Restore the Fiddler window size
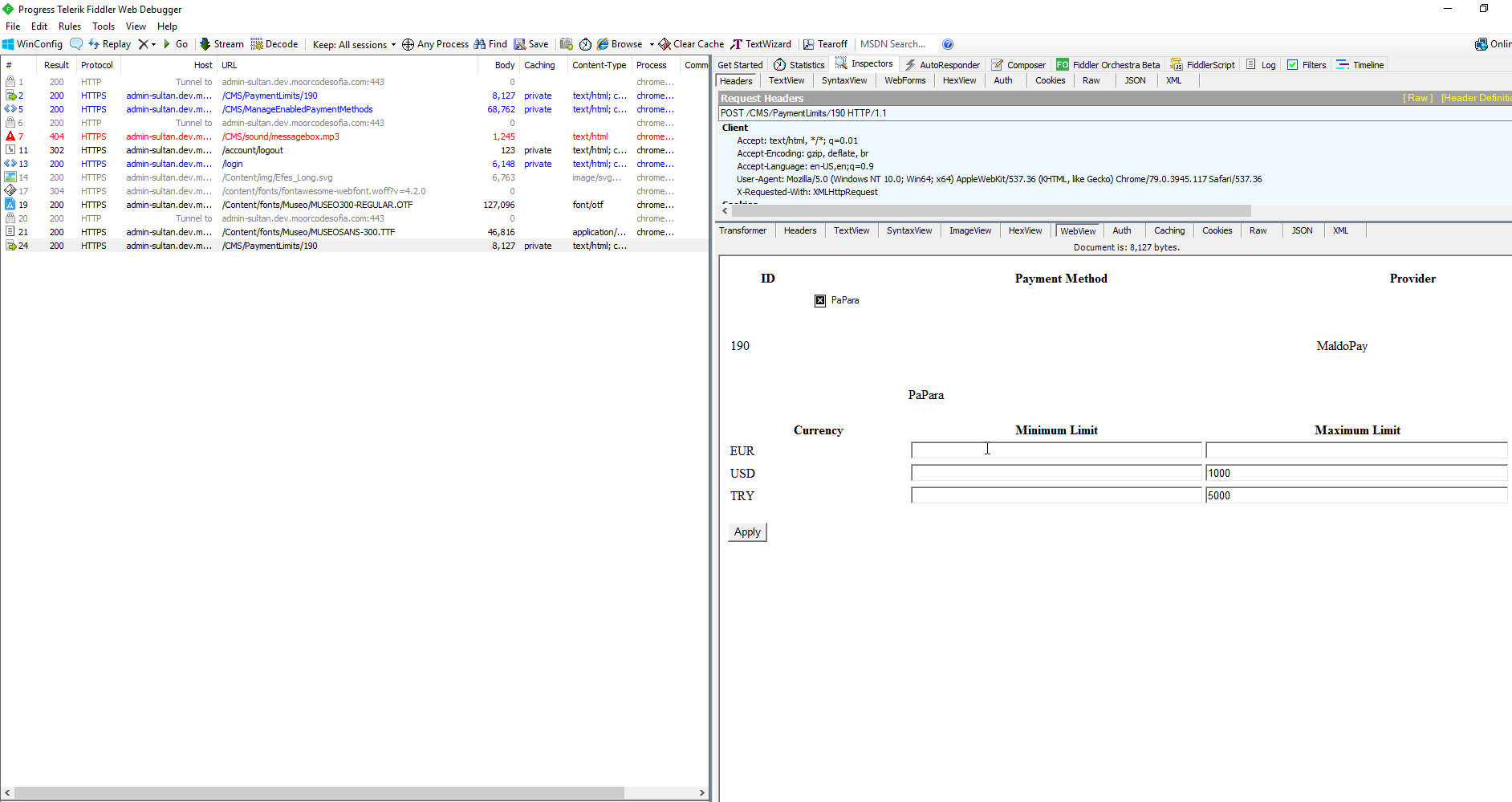 tap(1484, 9)
